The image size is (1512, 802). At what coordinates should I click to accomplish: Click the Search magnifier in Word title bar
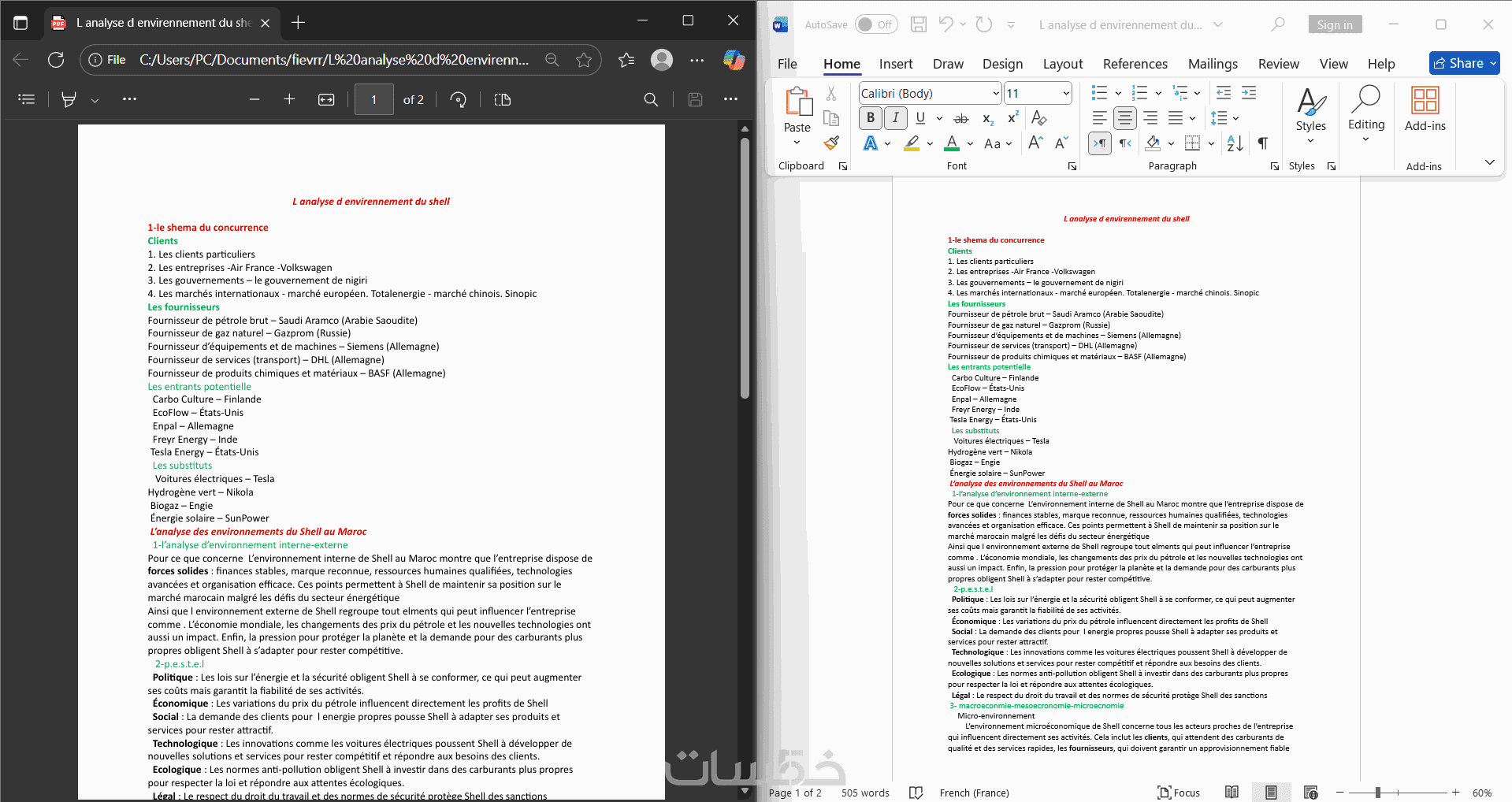pos(1278,24)
